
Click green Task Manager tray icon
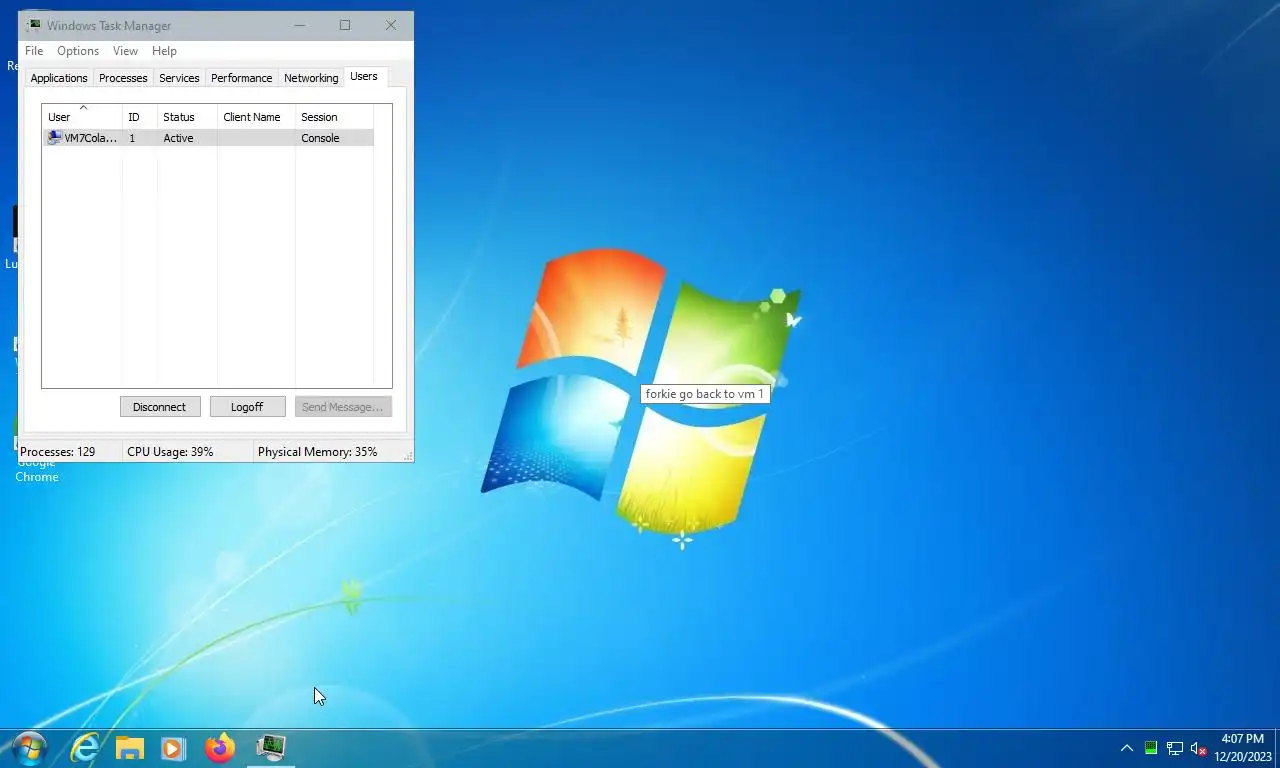pos(1151,748)
